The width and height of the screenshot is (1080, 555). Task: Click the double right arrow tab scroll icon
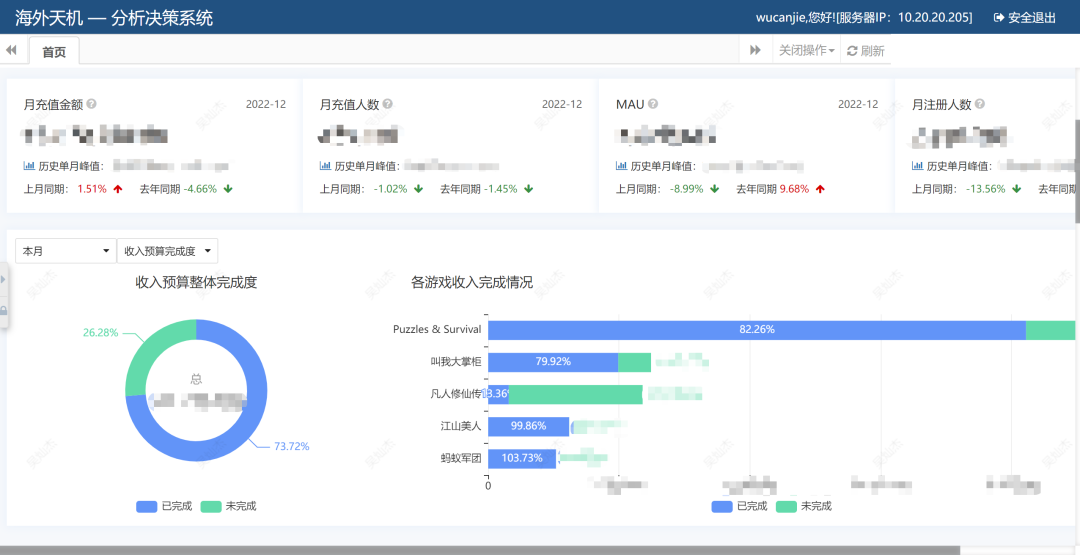(756, 50)
